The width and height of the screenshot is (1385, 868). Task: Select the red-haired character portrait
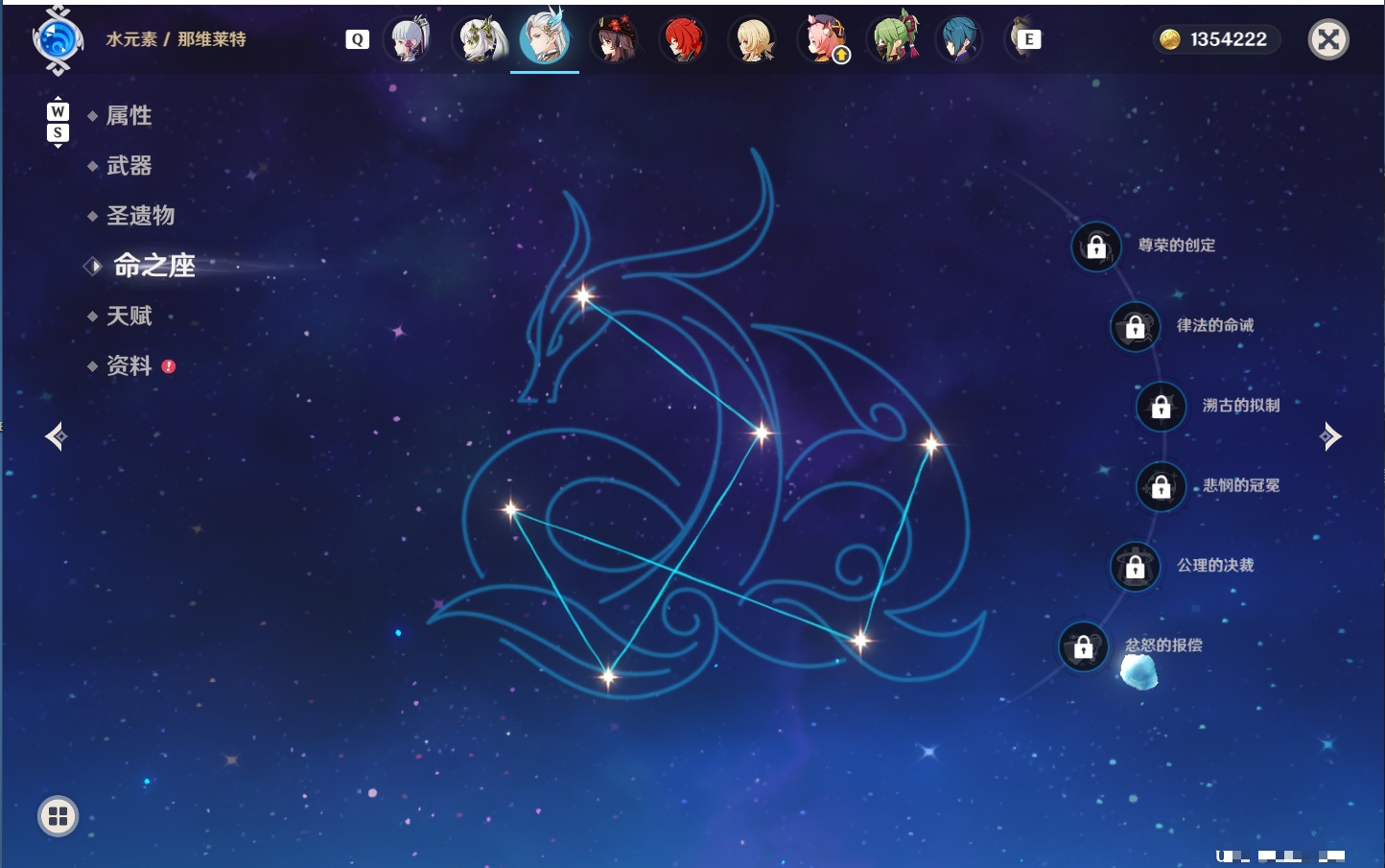click(683, 39)
